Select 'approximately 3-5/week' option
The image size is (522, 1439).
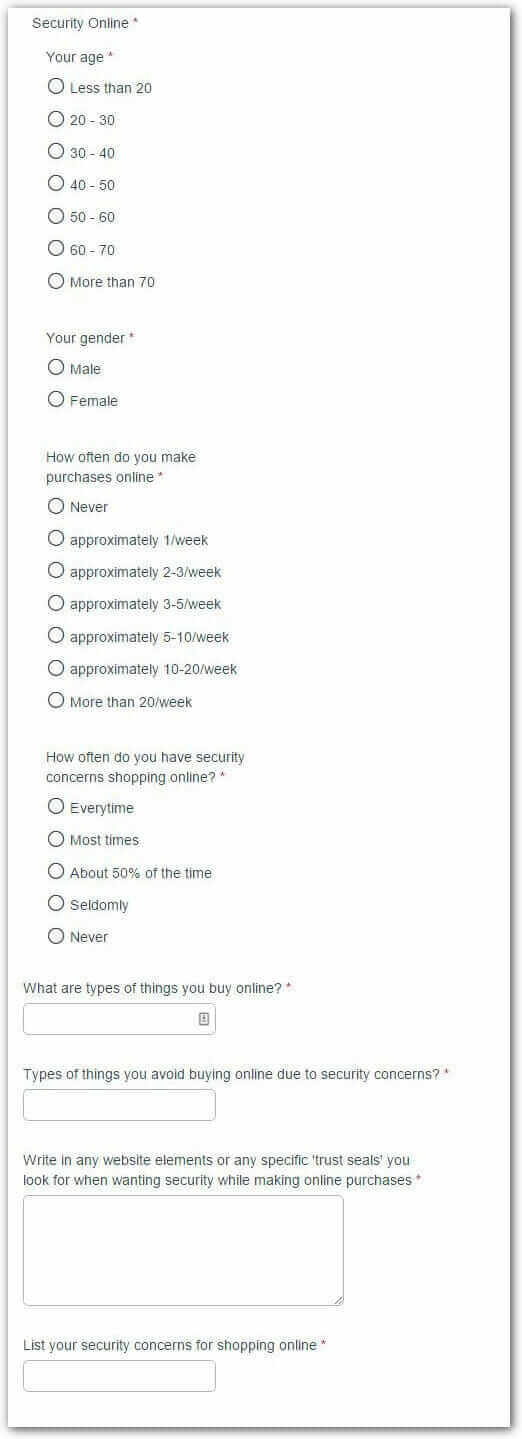click(x=56, y=603)
